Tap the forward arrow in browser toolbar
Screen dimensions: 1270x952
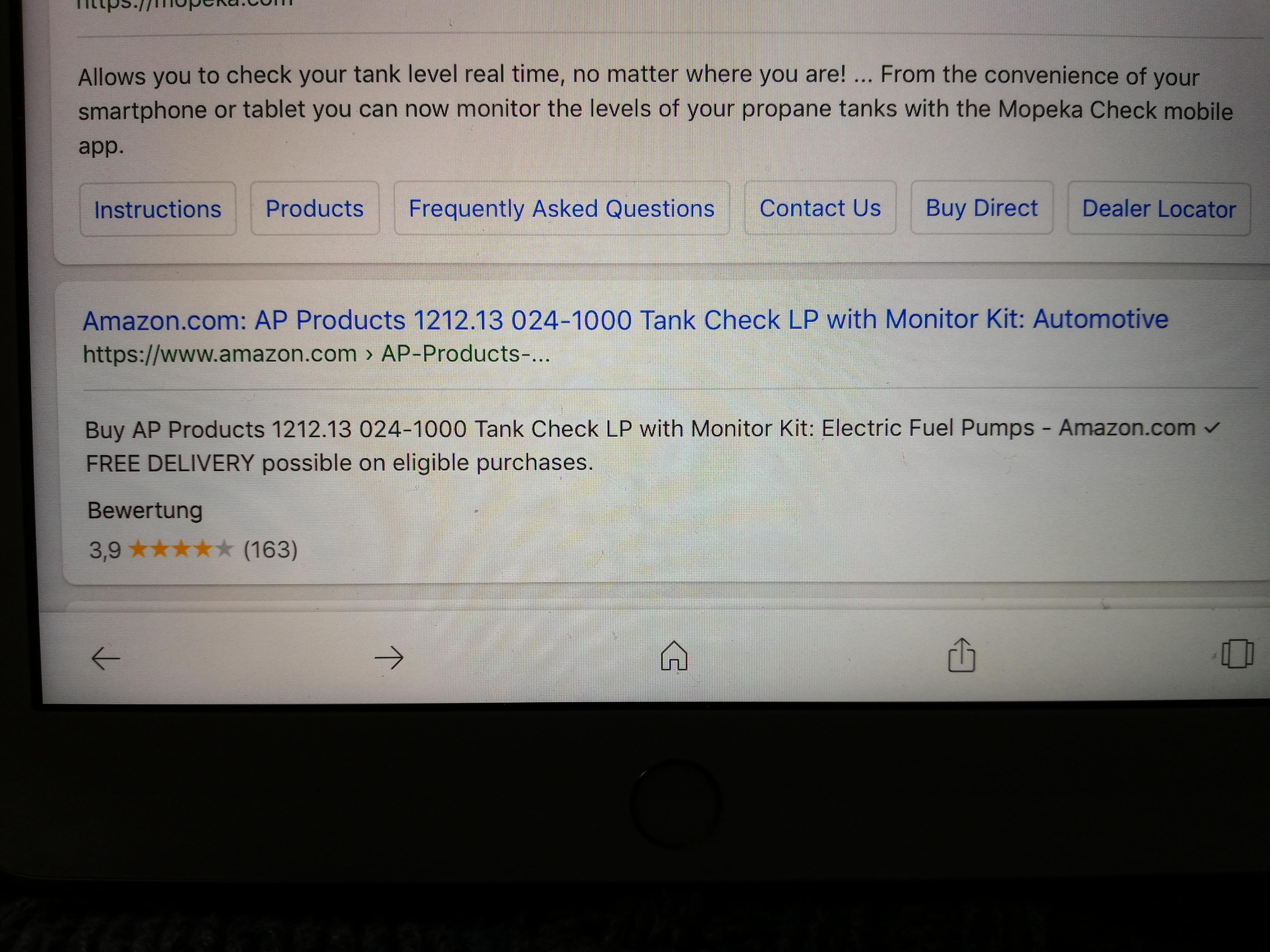coord(389,658)
